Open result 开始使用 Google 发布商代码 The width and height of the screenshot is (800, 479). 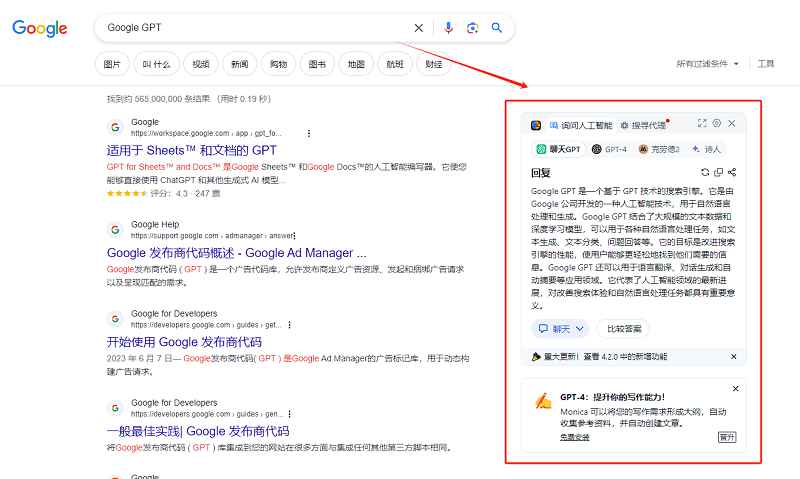click(184, 342)
